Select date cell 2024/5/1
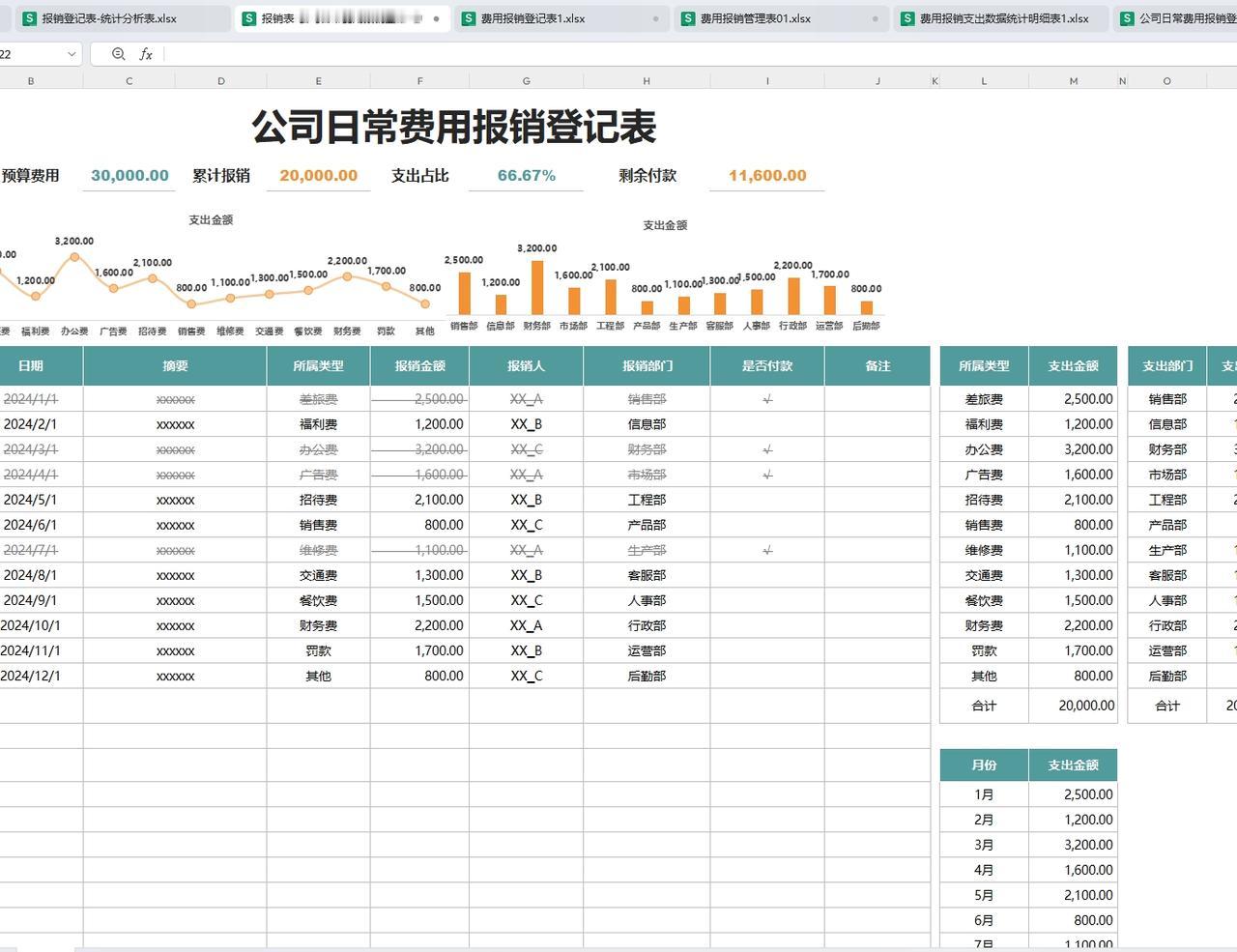 (30, 500)
